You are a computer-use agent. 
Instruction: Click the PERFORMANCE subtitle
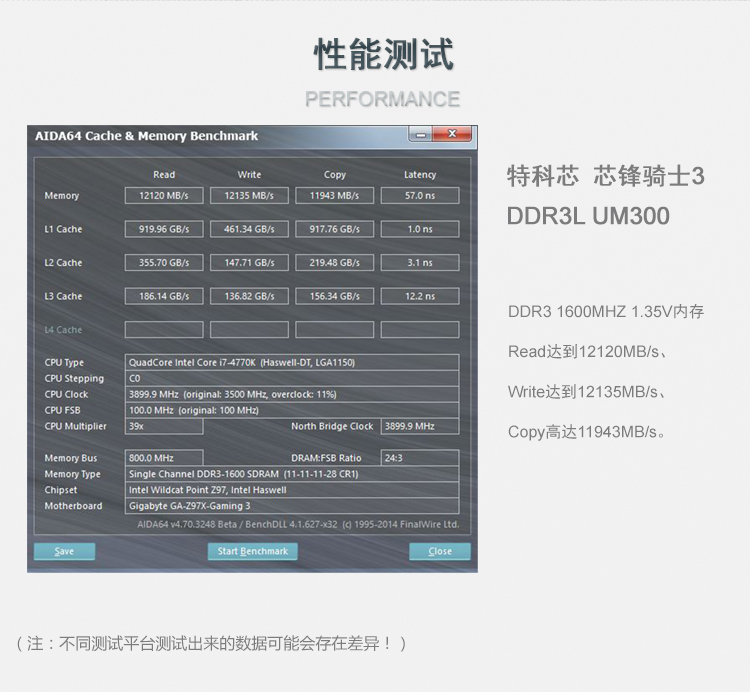point(383,99)
